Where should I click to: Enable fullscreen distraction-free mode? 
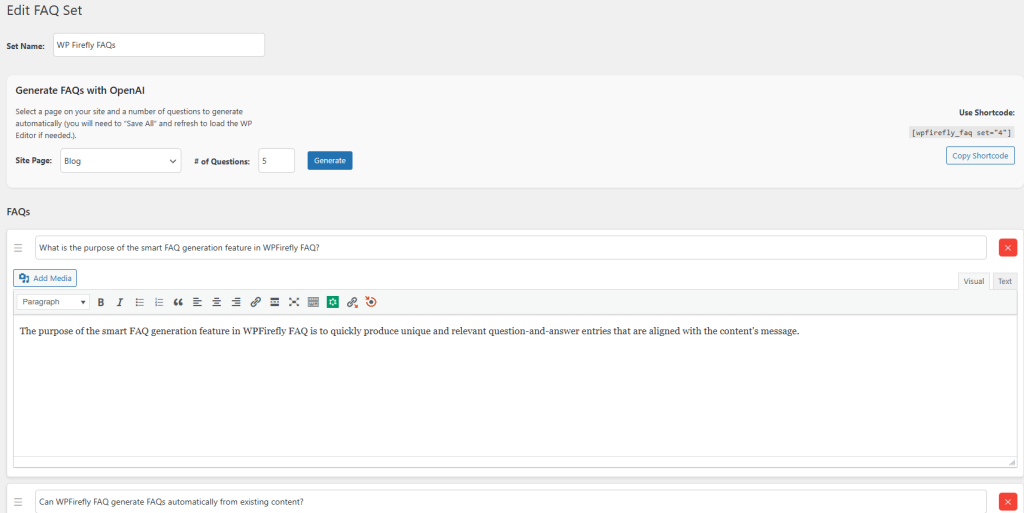(294, 302)
